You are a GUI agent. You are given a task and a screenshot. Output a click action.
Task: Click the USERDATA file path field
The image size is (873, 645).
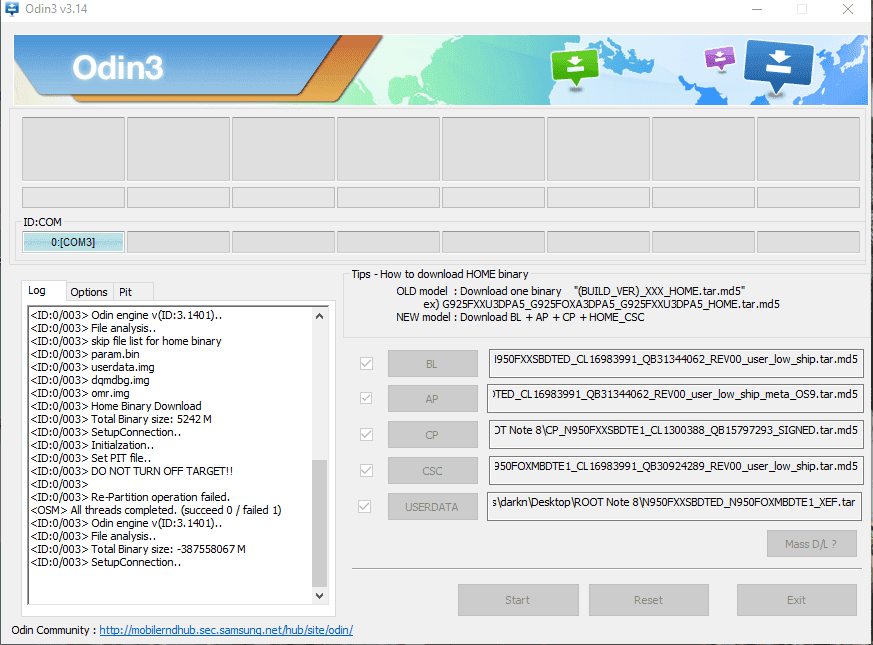coord(675,506)
